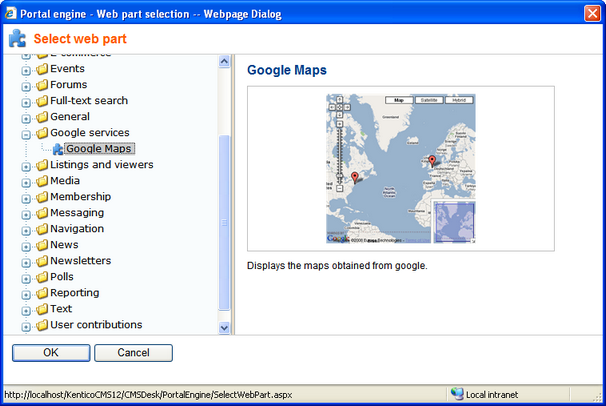Select the Media category label
Image resolution: width=606 pixels, height=406 pixels.
coord(65,181)
